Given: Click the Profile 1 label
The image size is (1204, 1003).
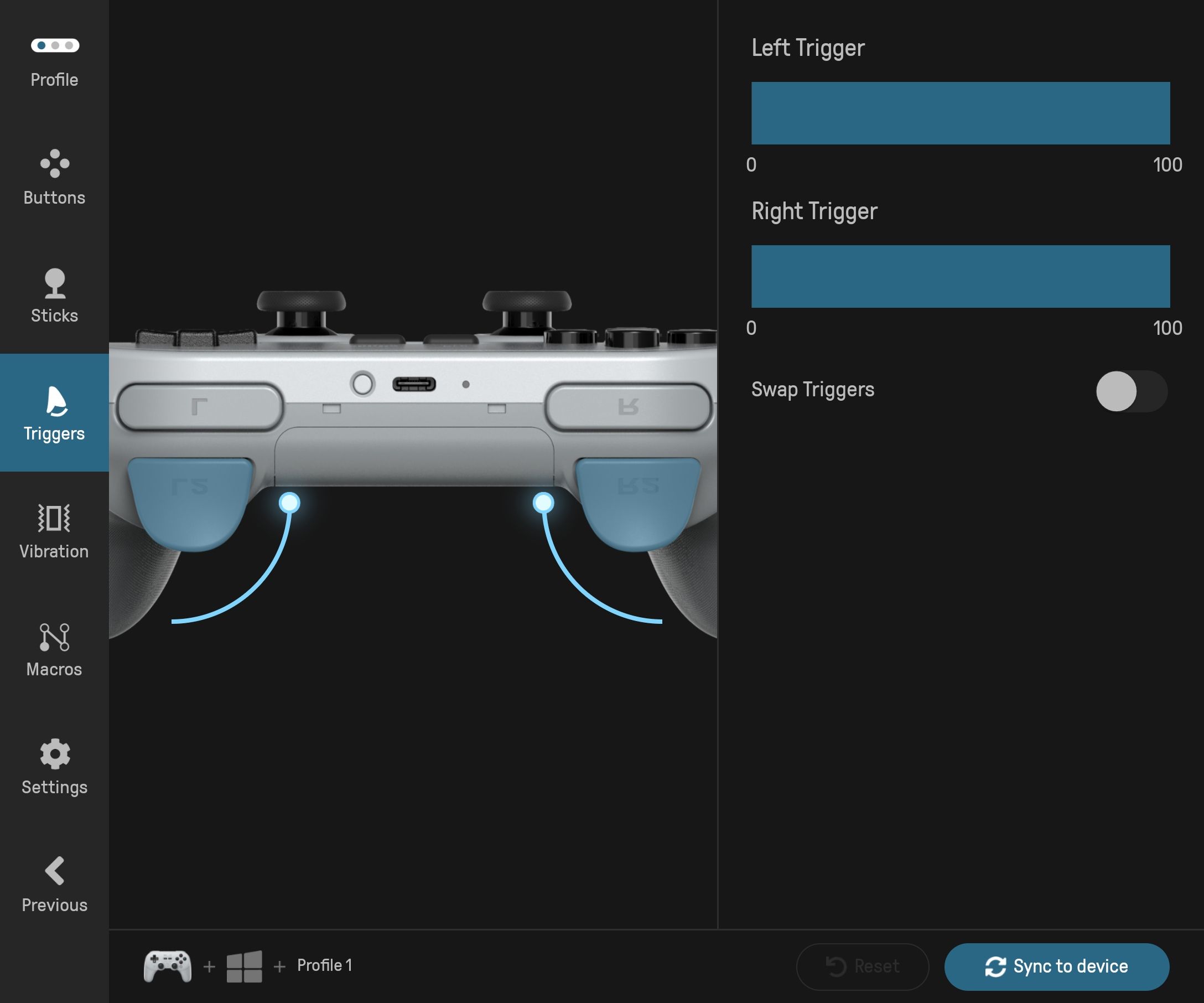Looking at the screenshot, I should tap(324, 965).
